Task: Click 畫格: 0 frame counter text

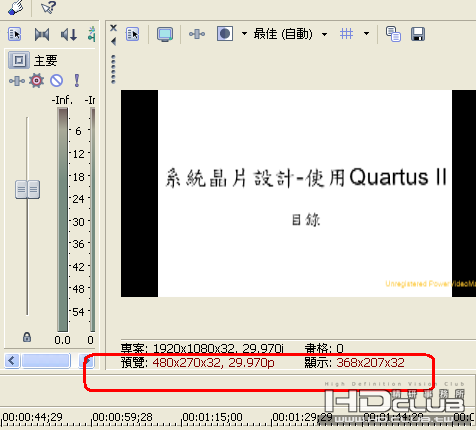Action: pyautogui.click(x=324, y=348)
